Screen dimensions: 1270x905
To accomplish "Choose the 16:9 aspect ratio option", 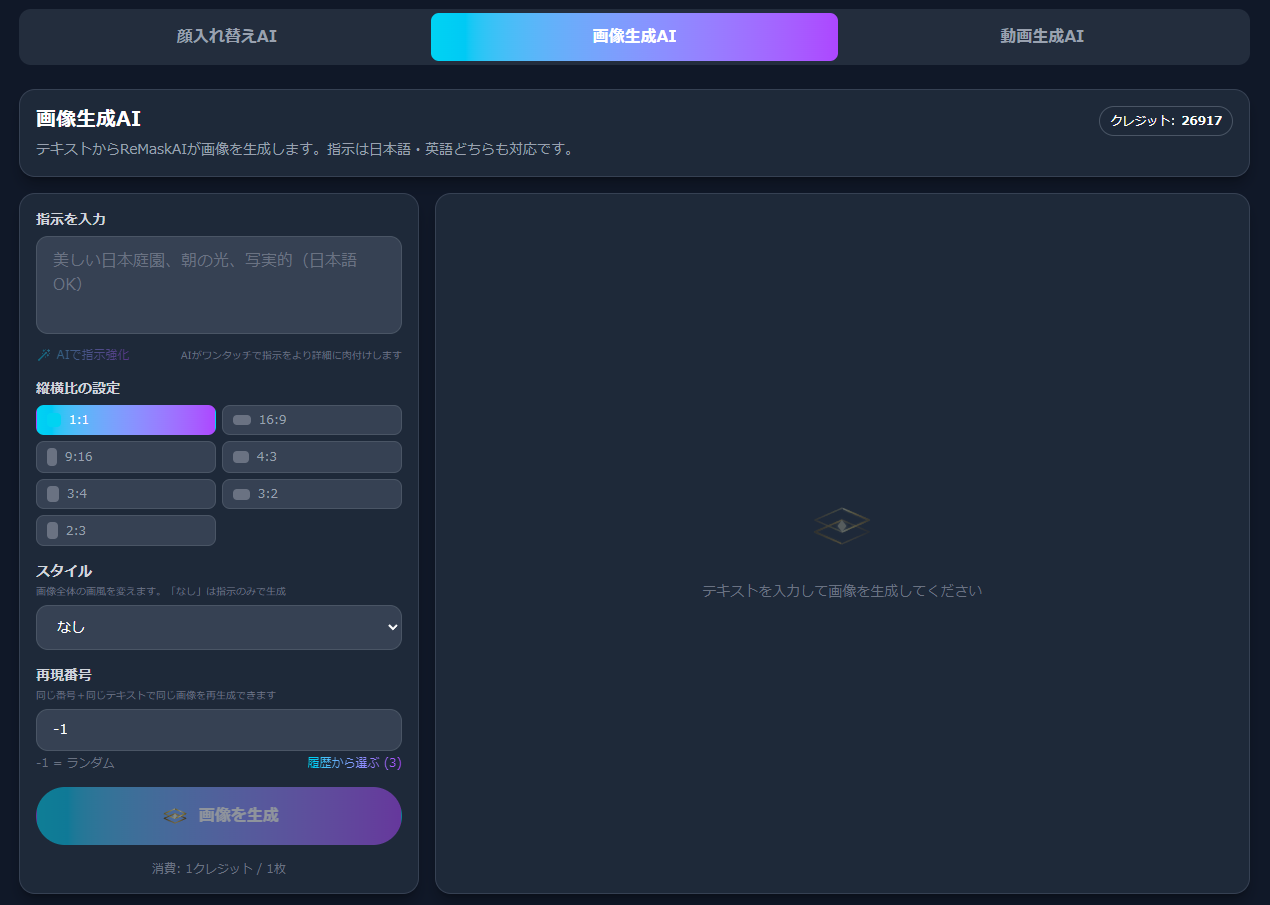I will [312, 420].
